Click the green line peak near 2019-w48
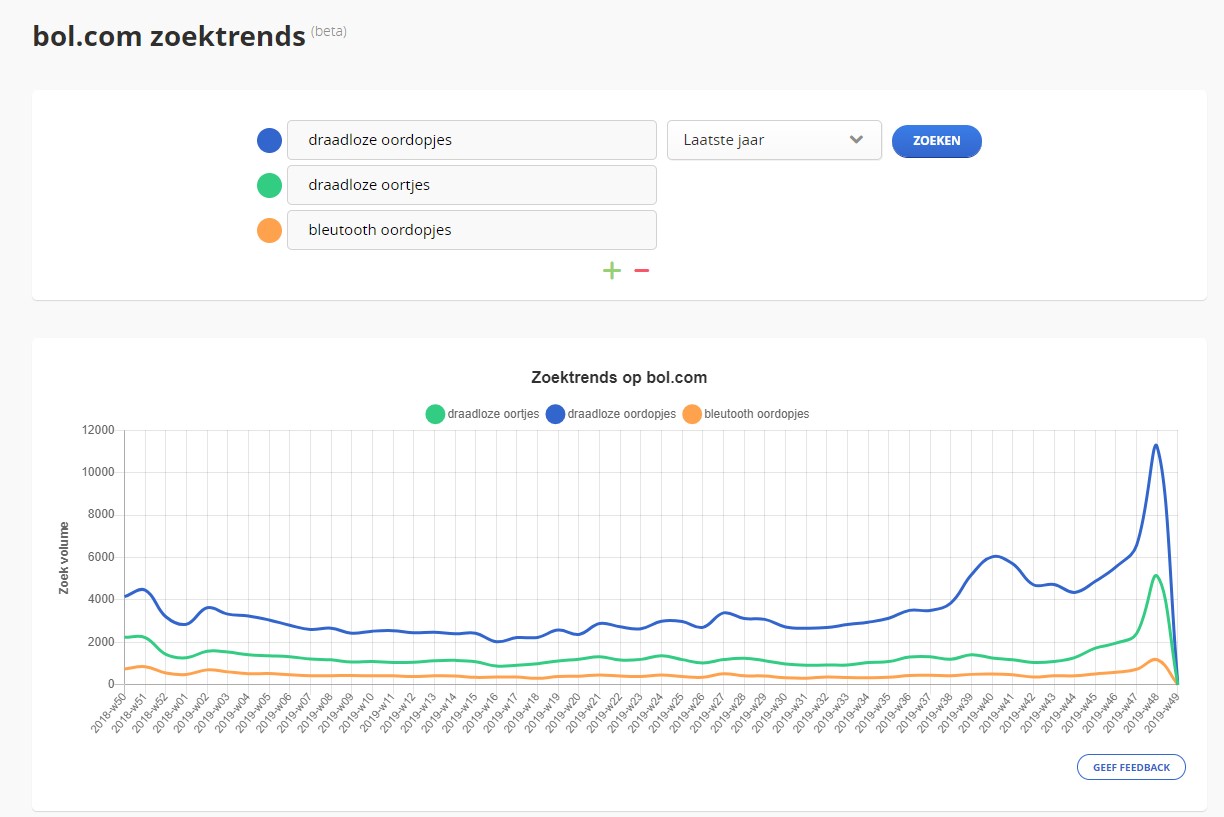Image resolution: width=1224 pixels, height=817 pixels. [x=1155, y=576]
